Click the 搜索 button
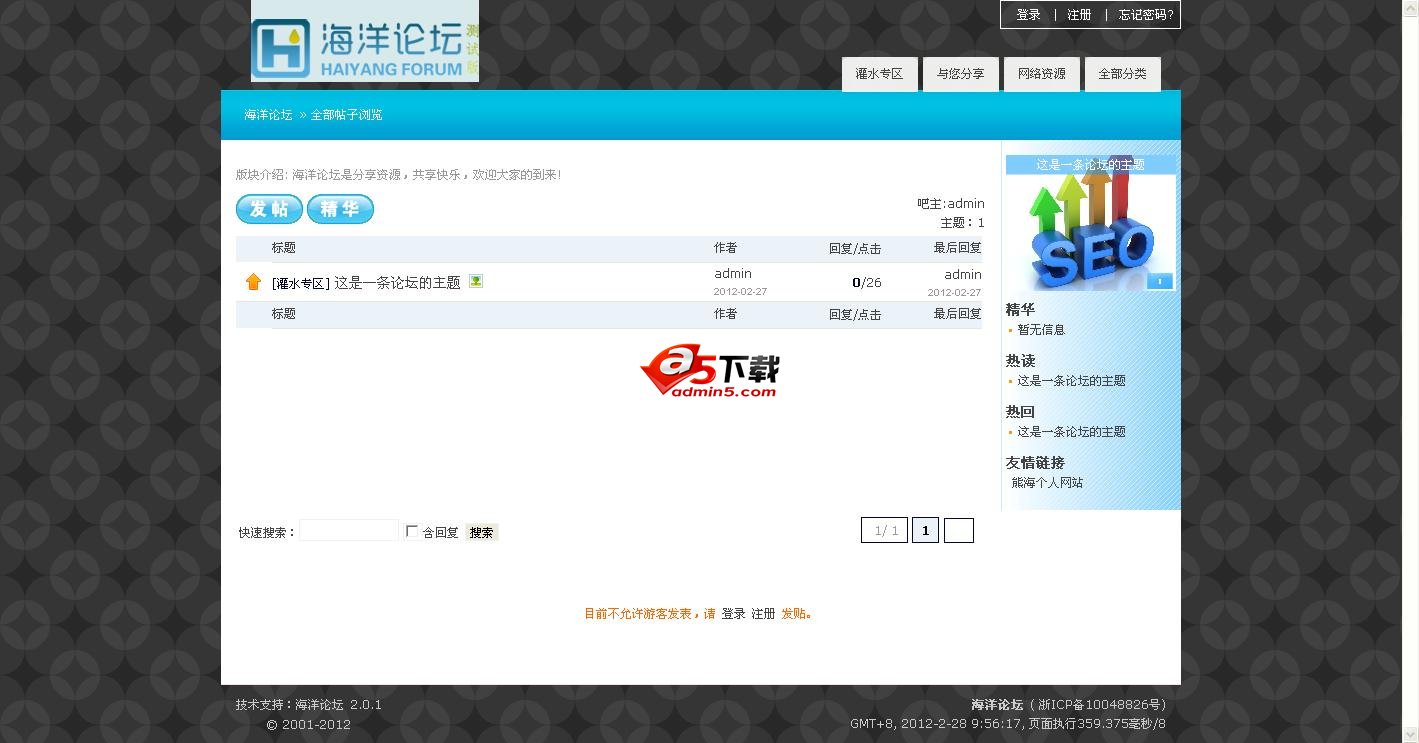The width and height of the screenshot is (1419, 743). tap(481, 533)
